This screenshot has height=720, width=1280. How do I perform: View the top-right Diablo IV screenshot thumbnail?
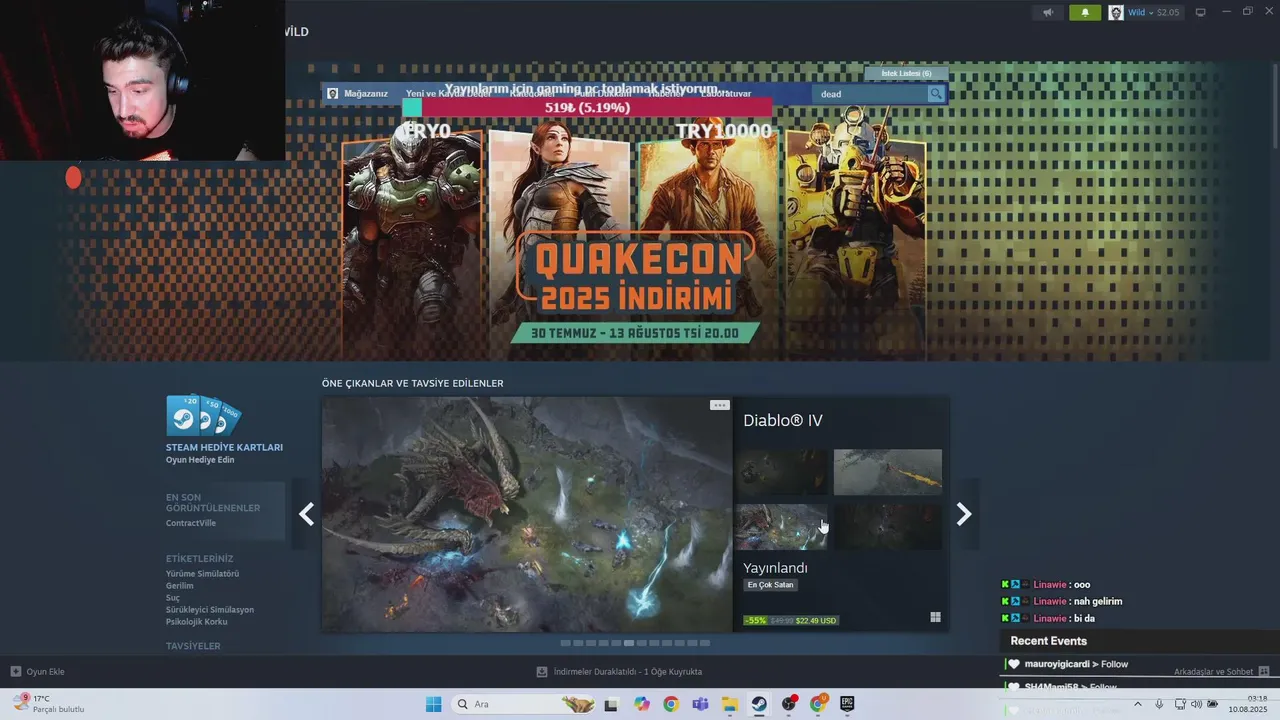[x=888, y=472]
